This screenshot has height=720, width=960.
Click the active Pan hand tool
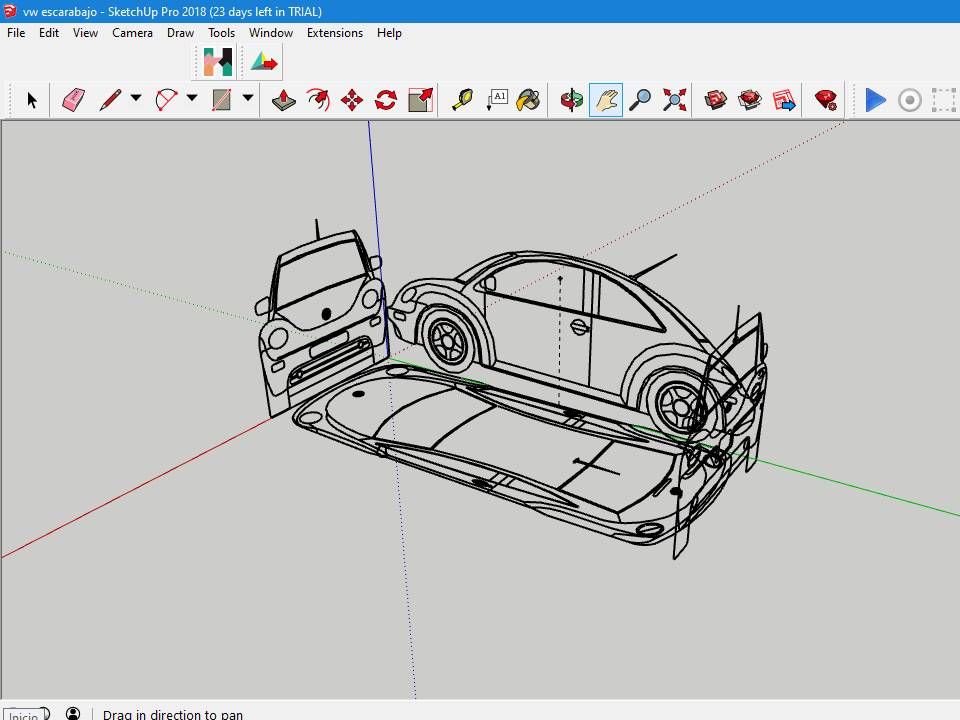[606, 100]
